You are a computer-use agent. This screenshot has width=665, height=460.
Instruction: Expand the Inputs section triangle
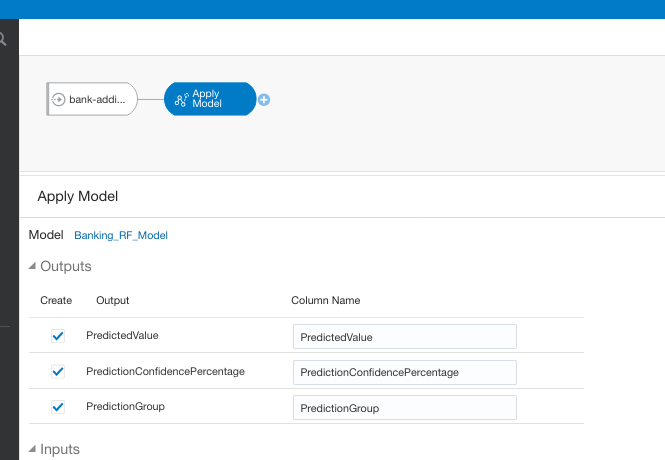tap(33, 450)
